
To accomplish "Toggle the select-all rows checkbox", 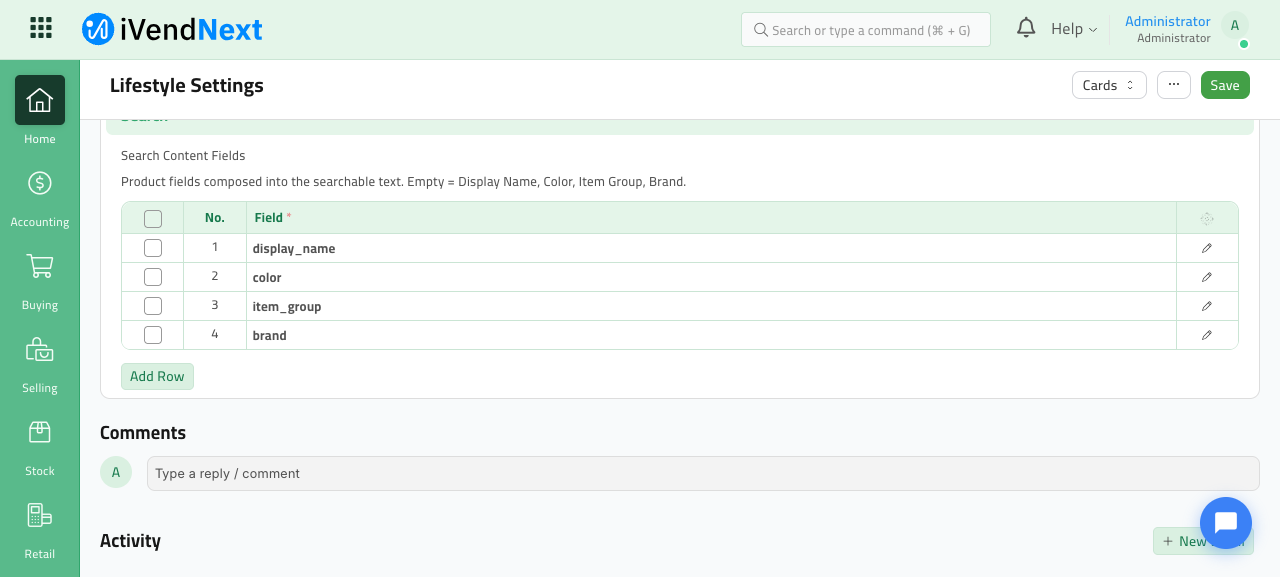I will pyautogui.click(x=153, y=219).
